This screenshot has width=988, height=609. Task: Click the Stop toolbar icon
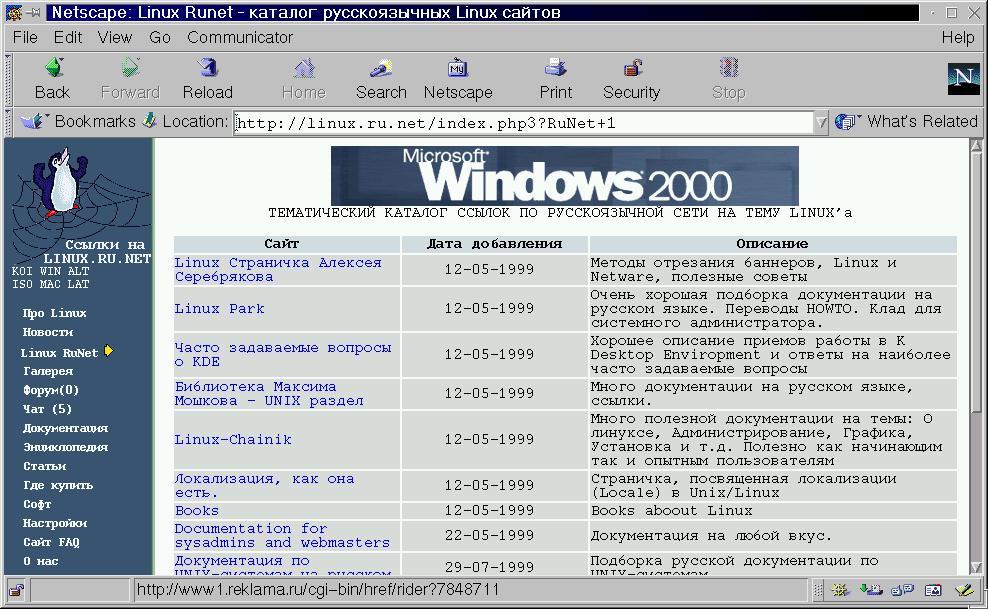pyautogui.click(x=728, y=68)
